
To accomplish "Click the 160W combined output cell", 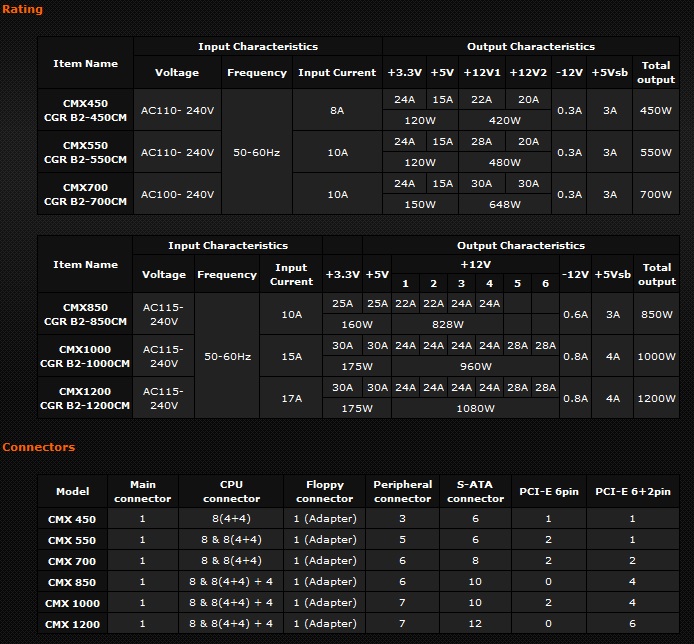I will (357, 324).
